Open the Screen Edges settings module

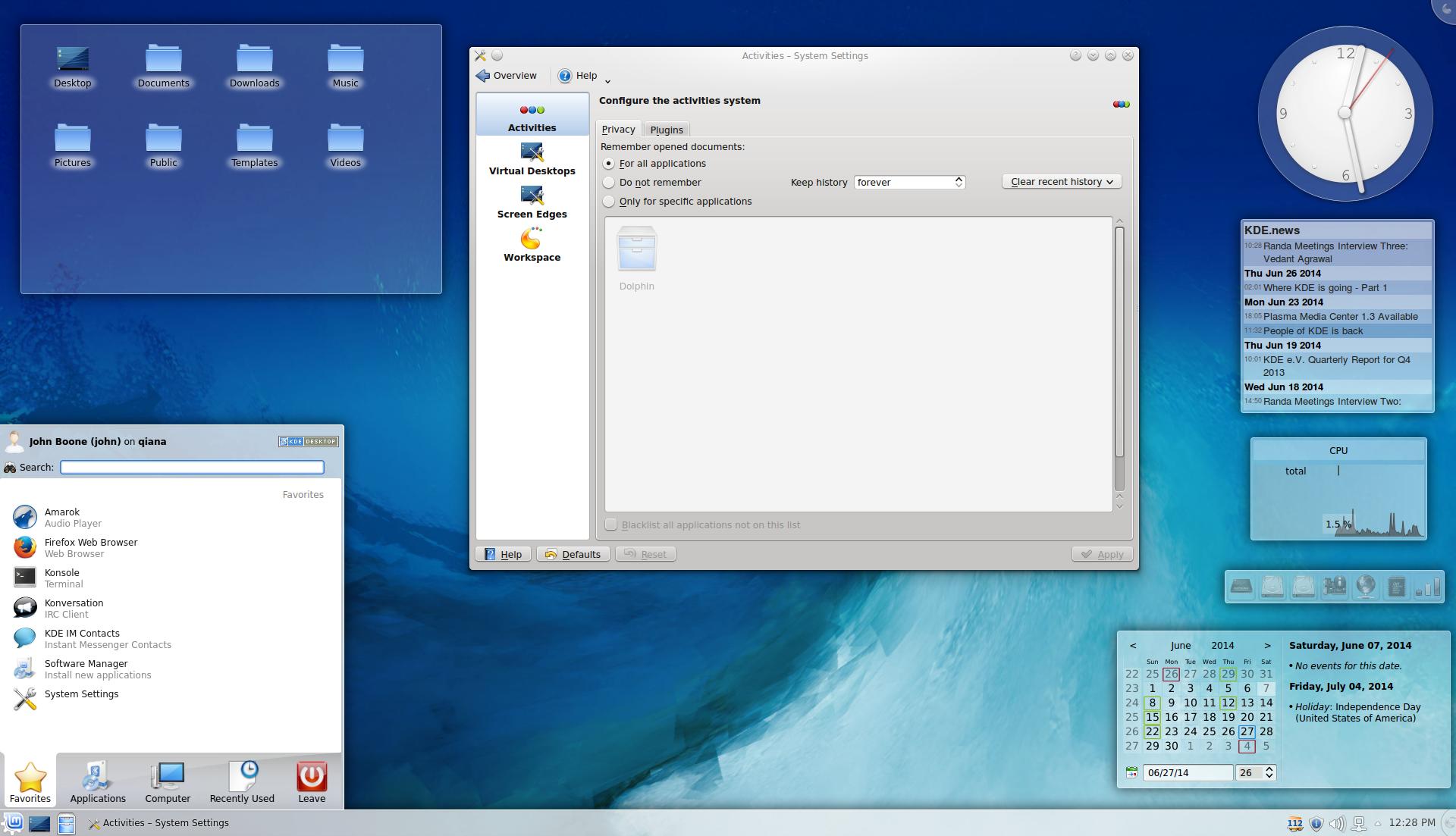pyautogui.click(x=532, y=202)
